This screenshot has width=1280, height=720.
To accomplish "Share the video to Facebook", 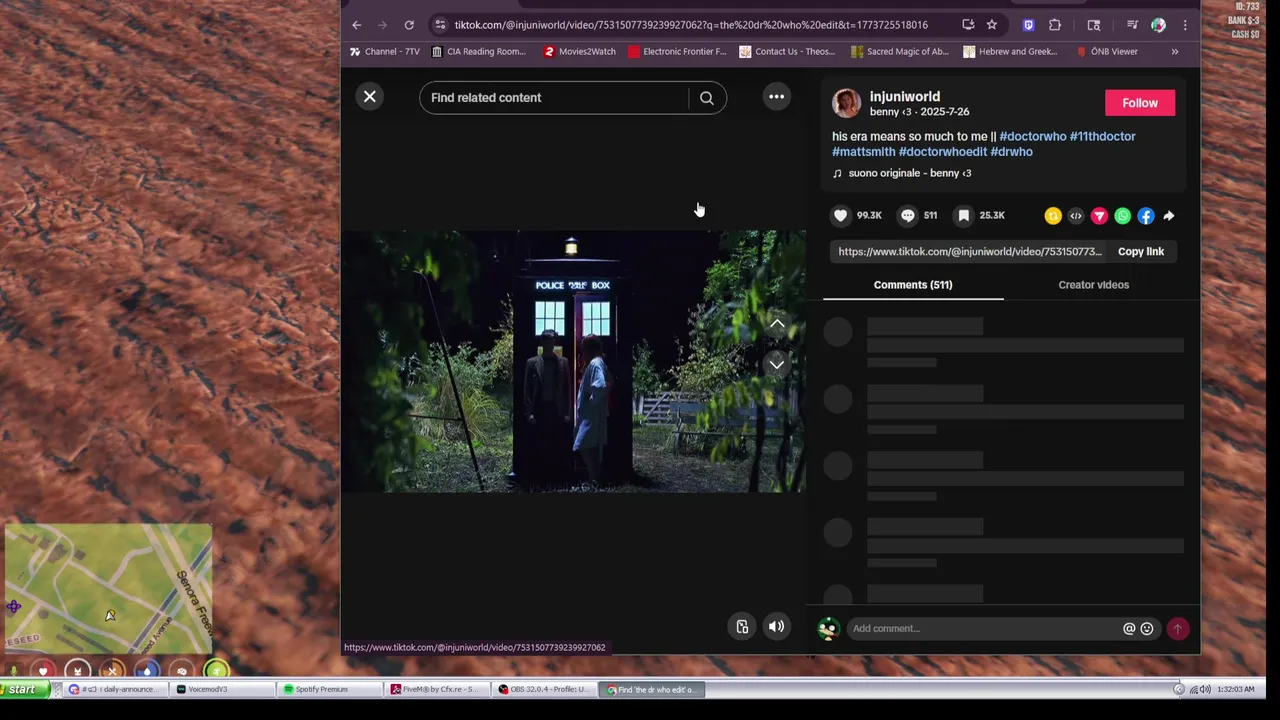I will point(1146,216).
